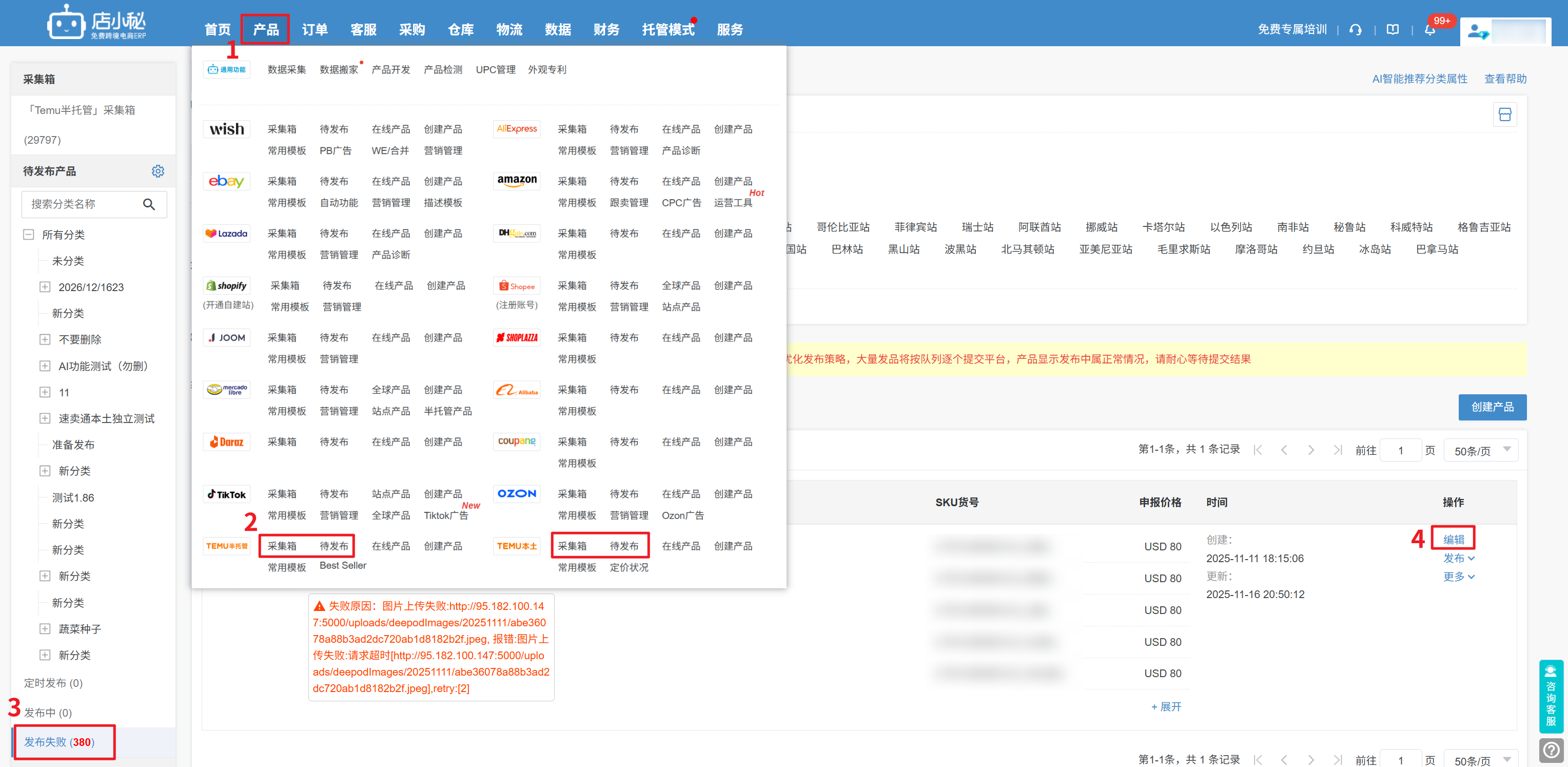Click the search magnifier in category search
The image size is (1568, 767).
(148, 204)
